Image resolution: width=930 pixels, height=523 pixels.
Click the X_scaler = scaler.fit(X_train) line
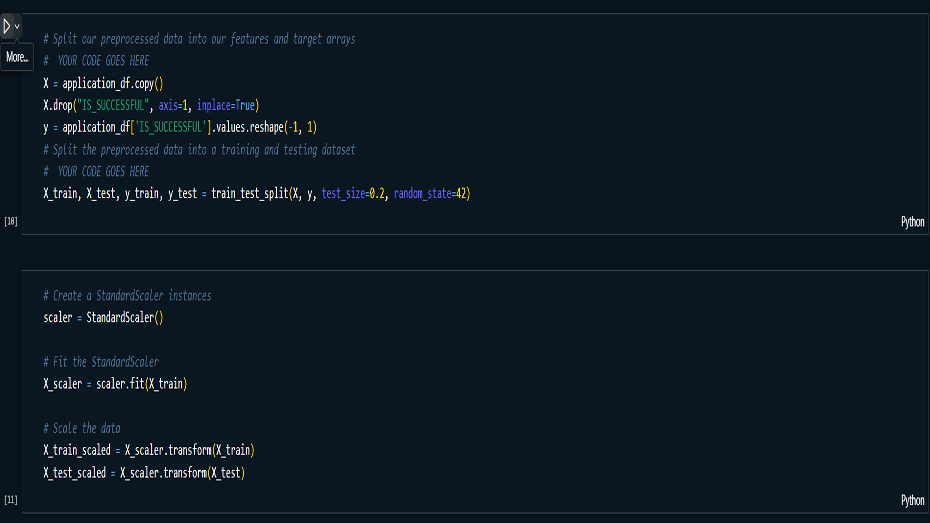pyautogui.click(x=115, y=384)
